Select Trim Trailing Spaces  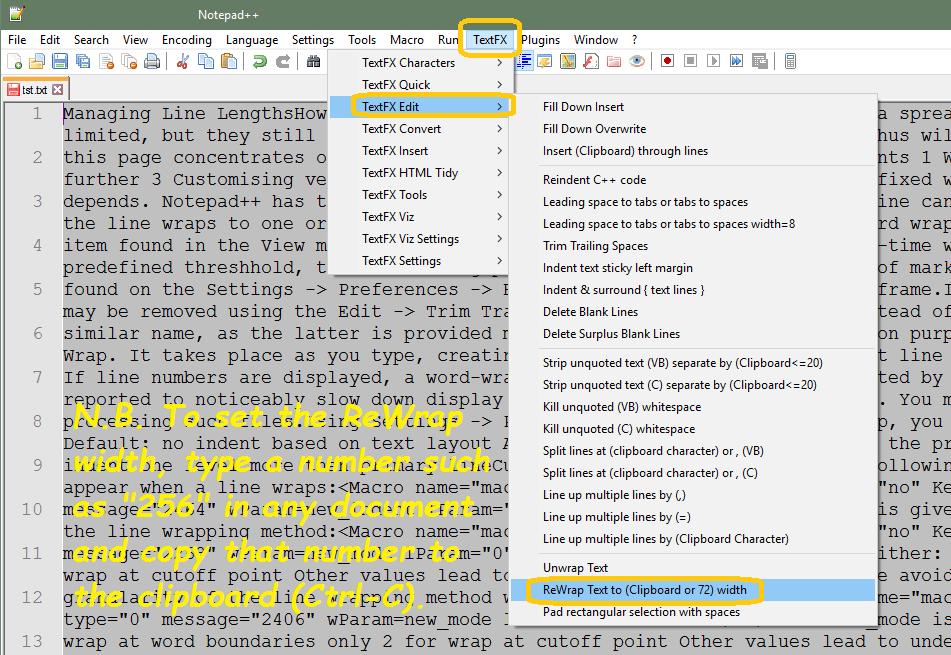(693, 246)
